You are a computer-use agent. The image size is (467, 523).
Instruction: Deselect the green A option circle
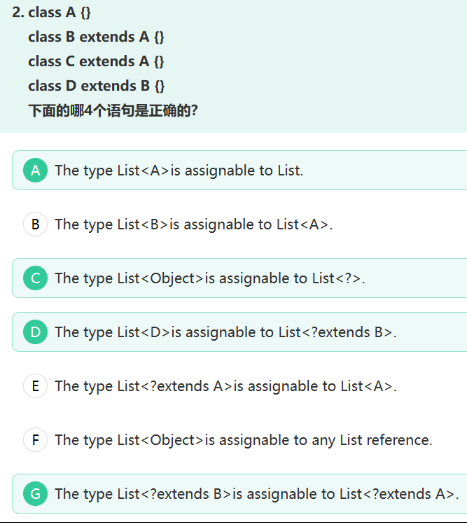[35, 170]
